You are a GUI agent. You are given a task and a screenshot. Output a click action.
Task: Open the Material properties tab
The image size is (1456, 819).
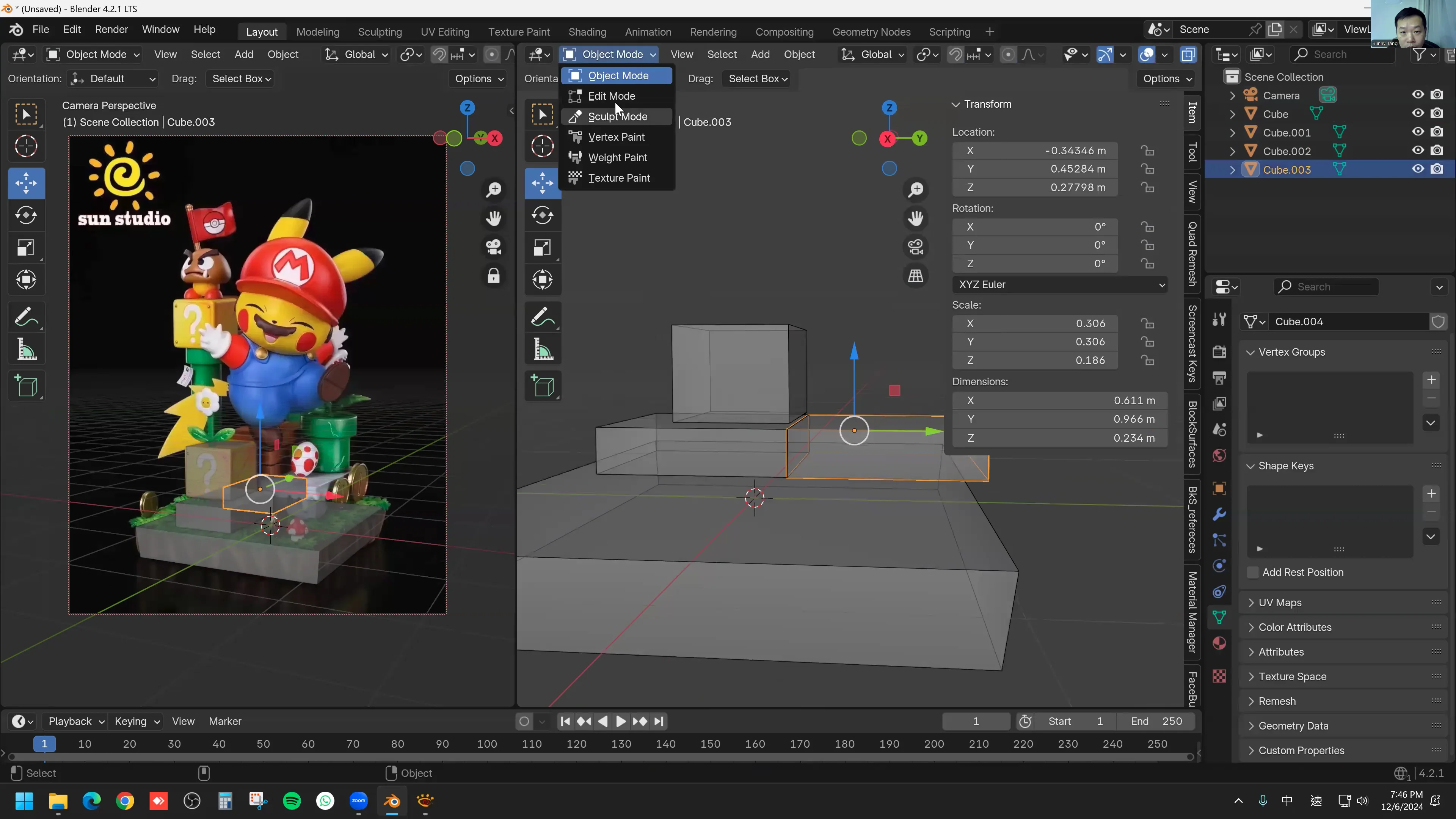point(1219,643)
